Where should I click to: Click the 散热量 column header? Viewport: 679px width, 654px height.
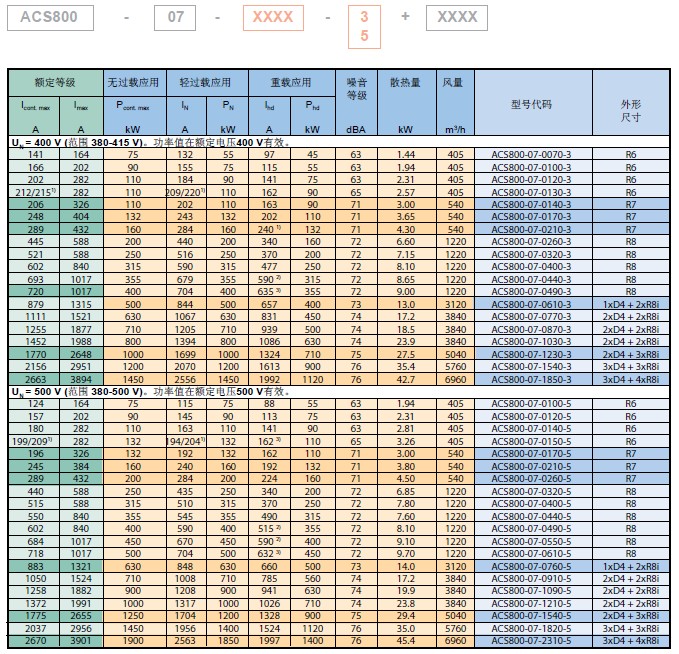pos(405,82)
